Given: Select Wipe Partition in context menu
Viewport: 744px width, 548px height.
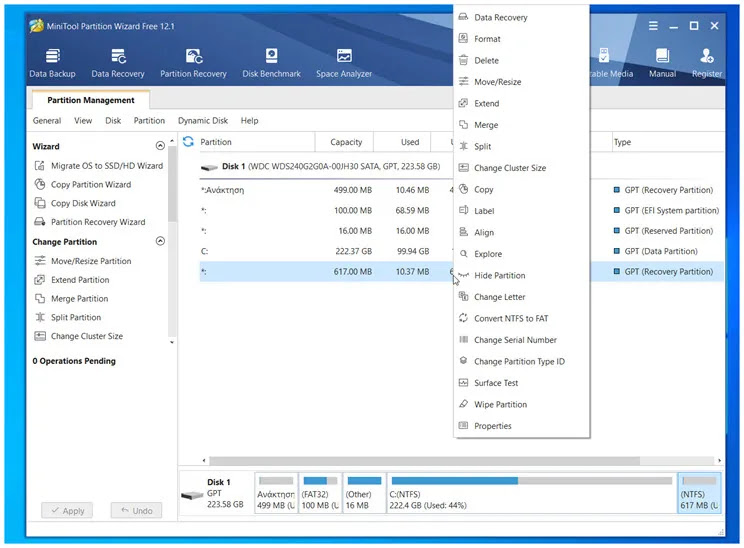Looking at the screenshot, I should (x=521, y=404).
